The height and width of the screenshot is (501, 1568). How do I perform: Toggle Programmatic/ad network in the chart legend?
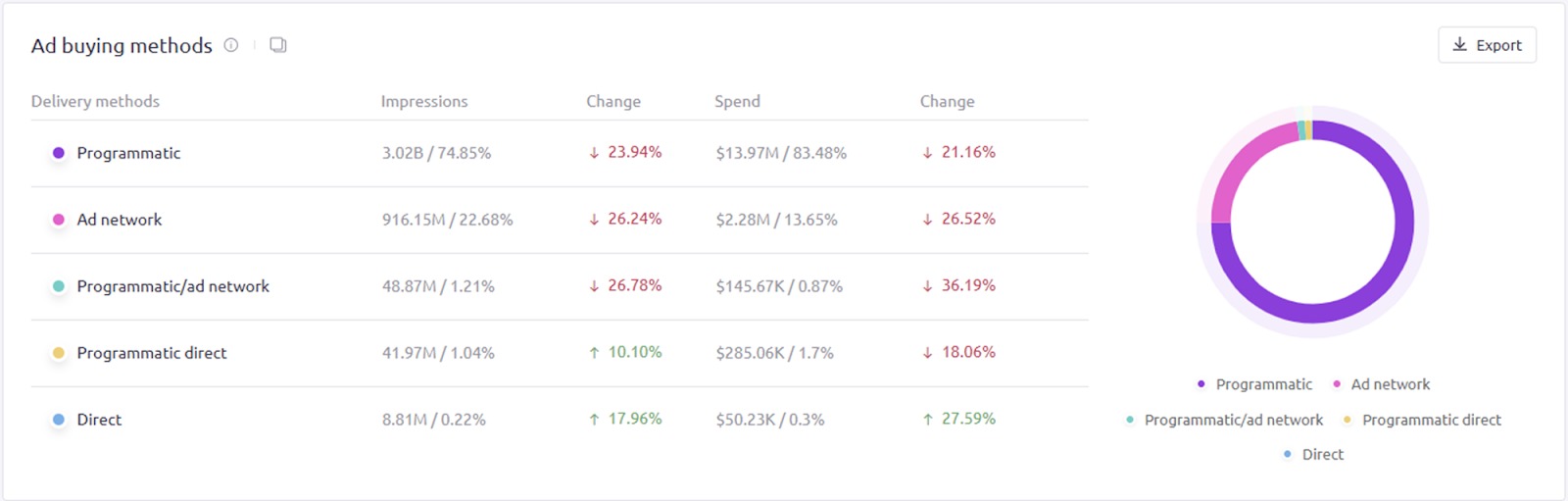[1224, 420]
